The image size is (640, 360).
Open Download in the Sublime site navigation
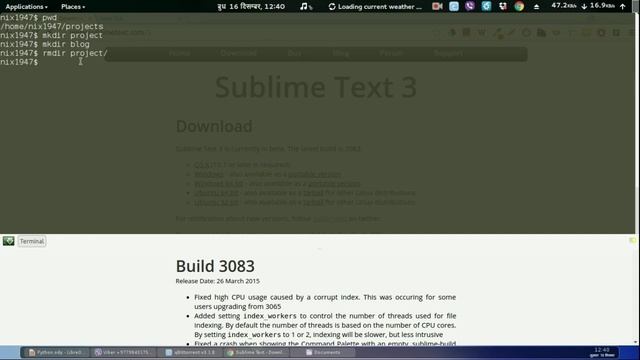click(x=238, y=53)
